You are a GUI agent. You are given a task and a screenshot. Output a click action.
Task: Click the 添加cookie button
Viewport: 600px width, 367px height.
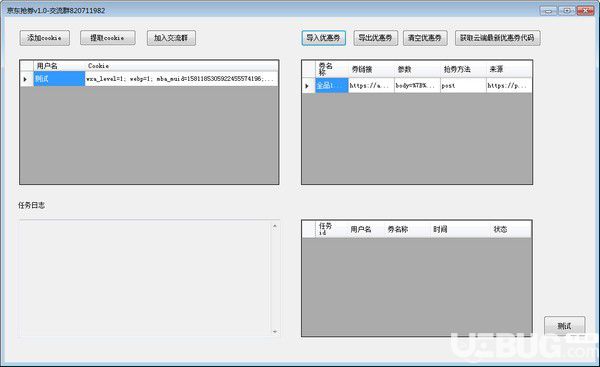coord(45,38)
